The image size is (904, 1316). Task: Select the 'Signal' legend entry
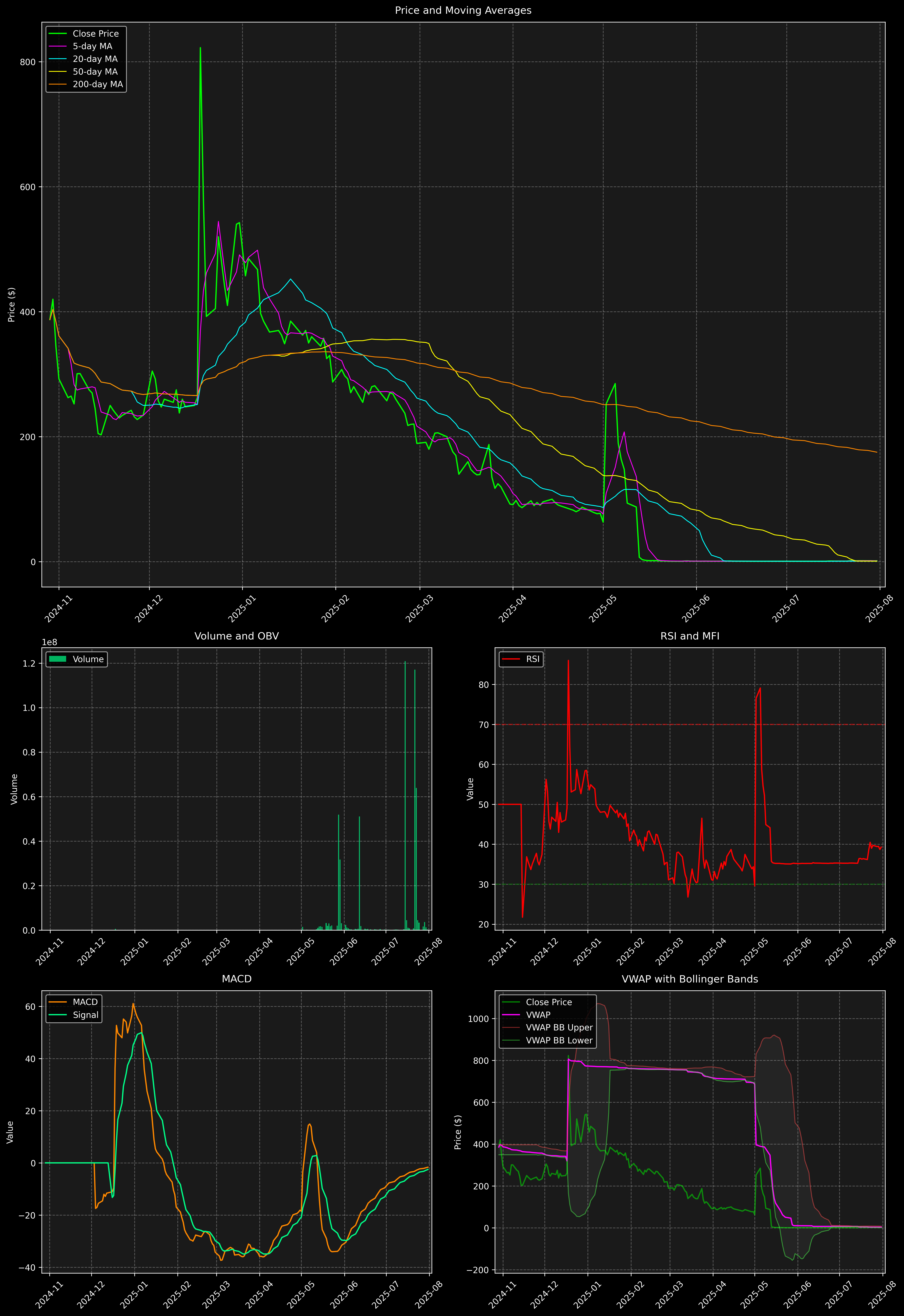point(86,1015)
